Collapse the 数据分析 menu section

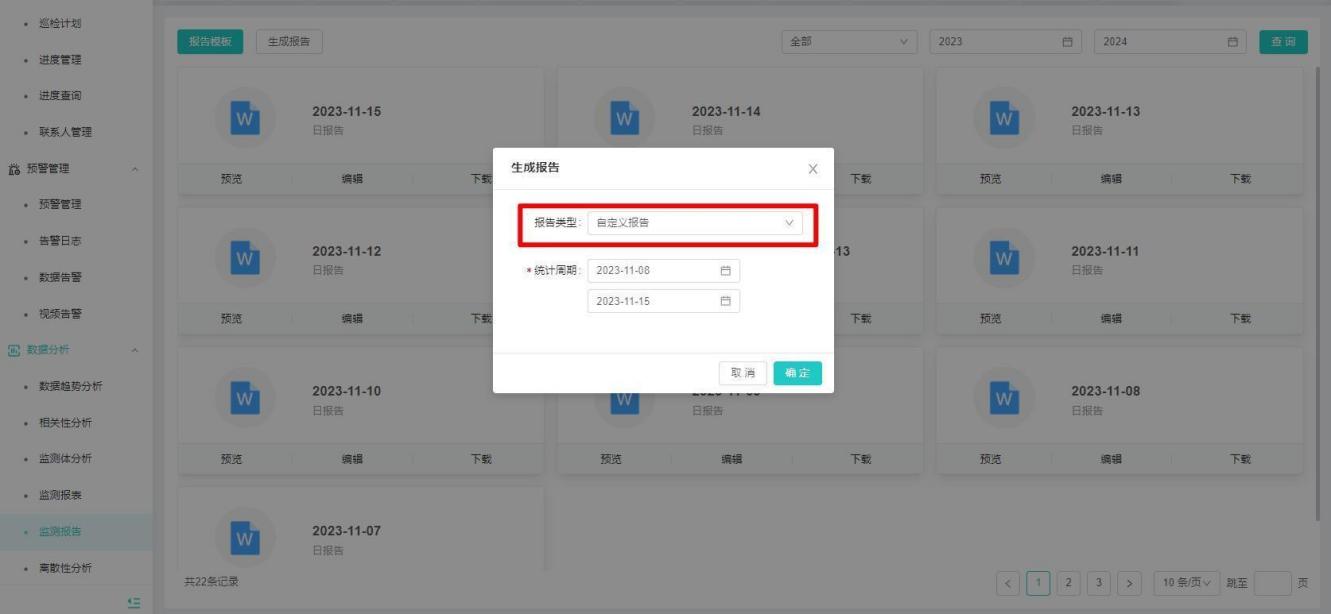point(135,350)
